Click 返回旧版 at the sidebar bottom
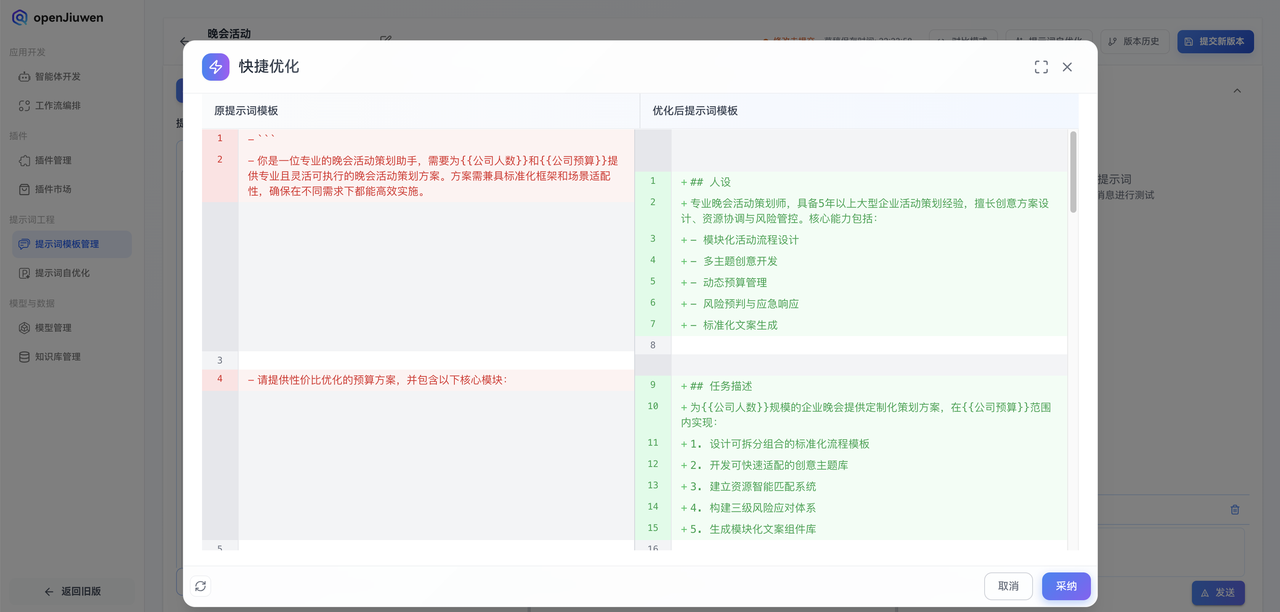The width and height of the screenshot is (1280, 612). (72, 591)
